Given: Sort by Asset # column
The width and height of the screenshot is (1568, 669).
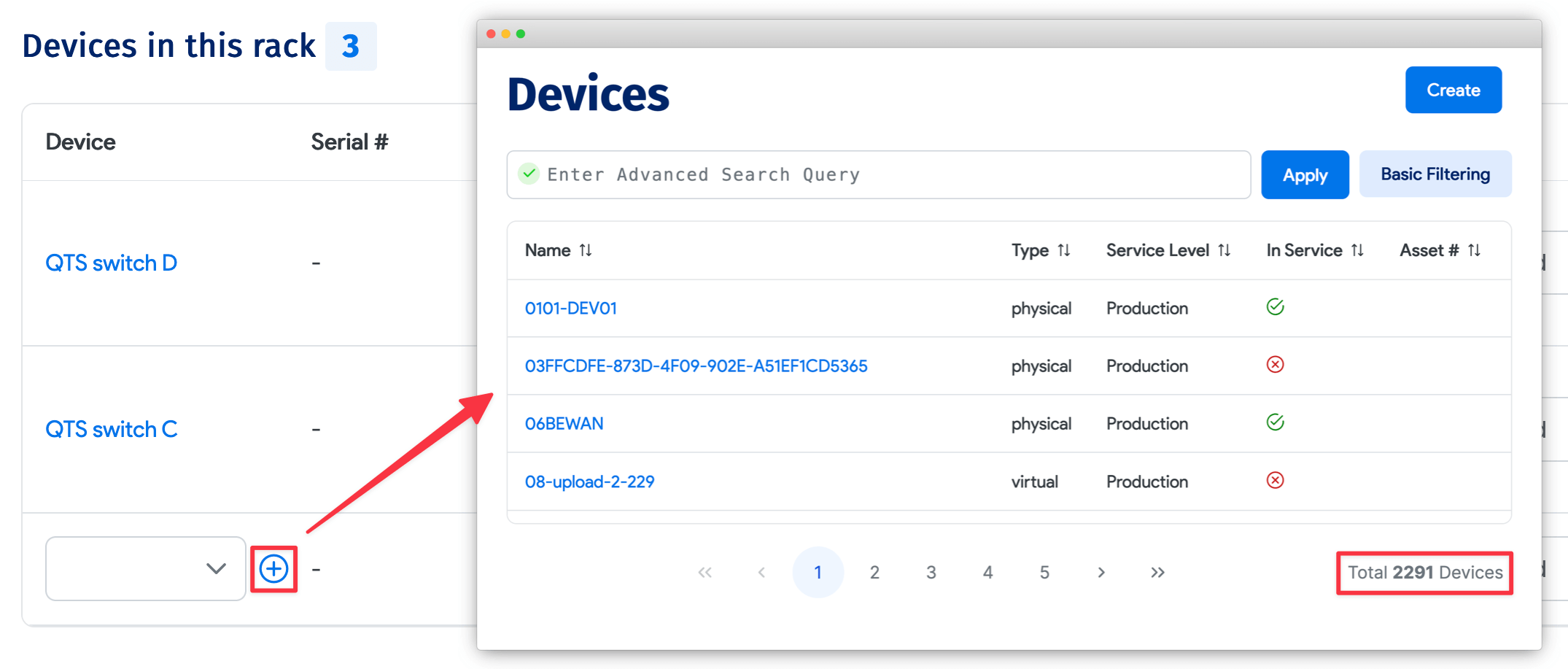Looking at the screenshot, I should tap(1473, 250).
